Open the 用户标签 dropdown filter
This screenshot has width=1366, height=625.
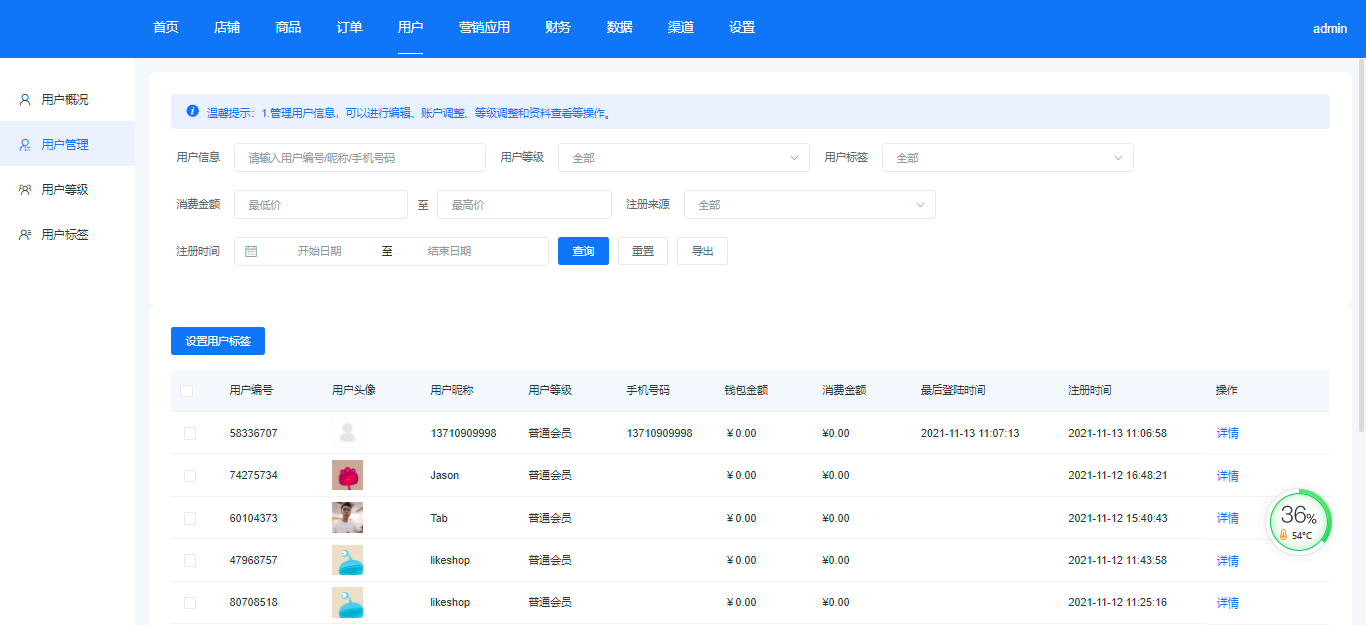click(1007, 158)
